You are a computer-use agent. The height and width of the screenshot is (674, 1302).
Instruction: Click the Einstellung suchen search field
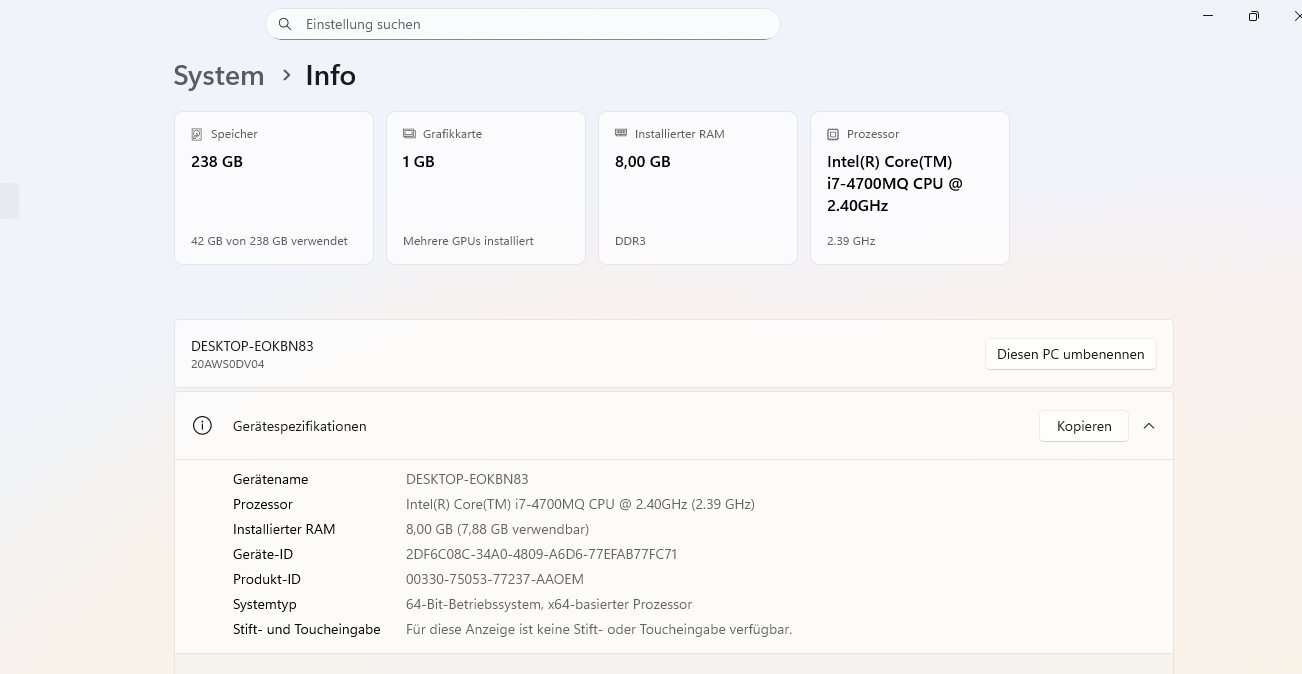pos(522,24)
